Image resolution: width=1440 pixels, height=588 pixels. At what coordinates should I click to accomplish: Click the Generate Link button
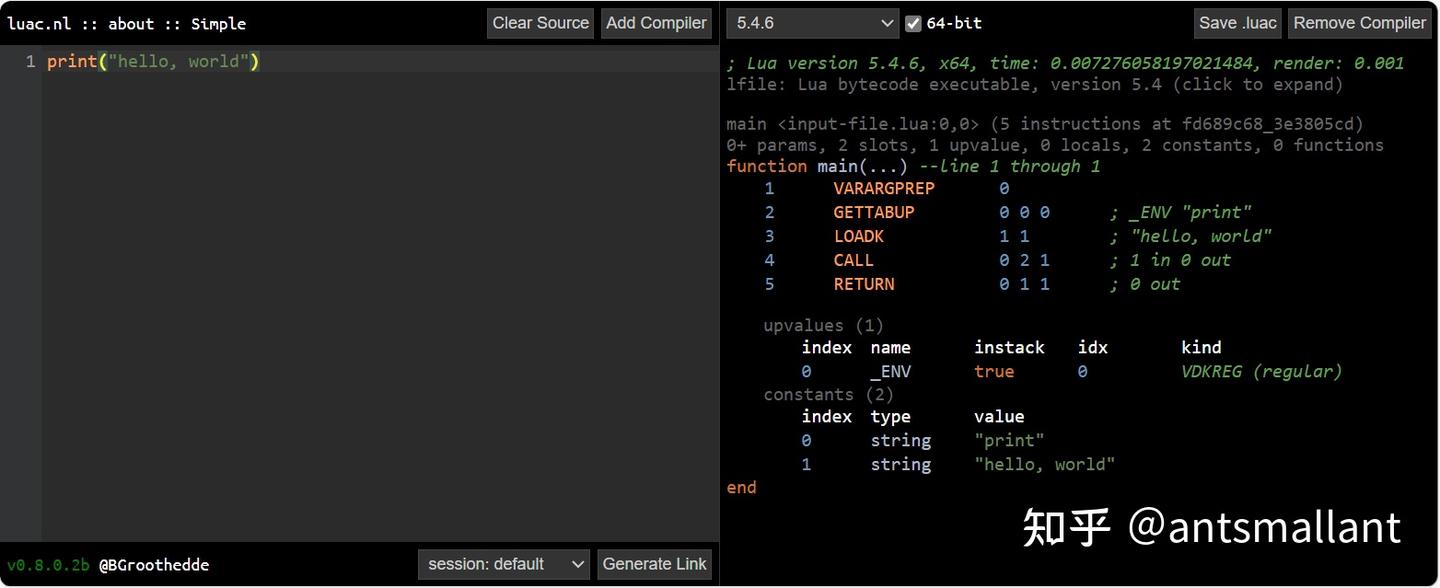click(654, 564)
